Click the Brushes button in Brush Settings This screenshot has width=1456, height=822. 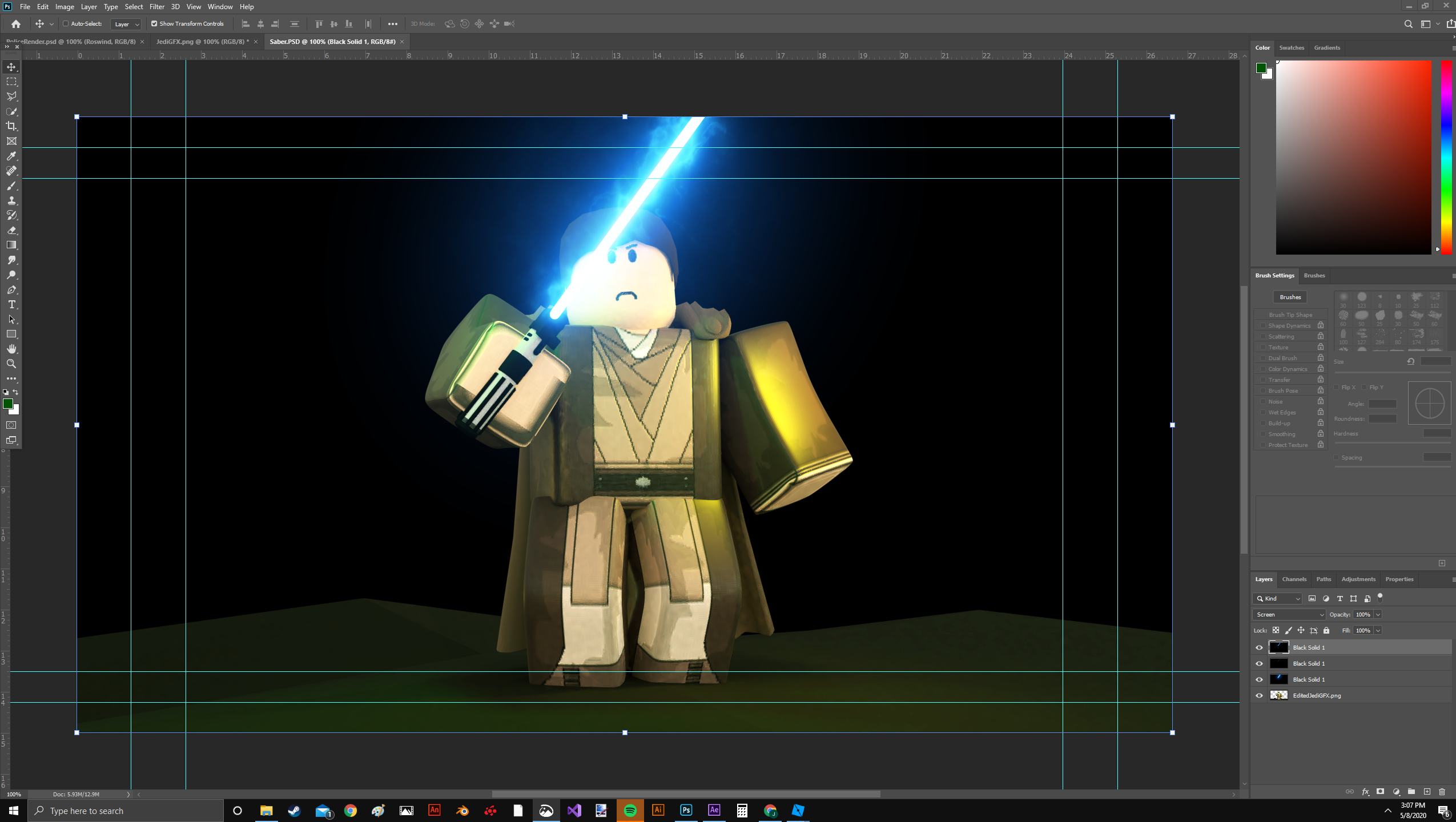pyautogui.click(x=1290, y=297)
